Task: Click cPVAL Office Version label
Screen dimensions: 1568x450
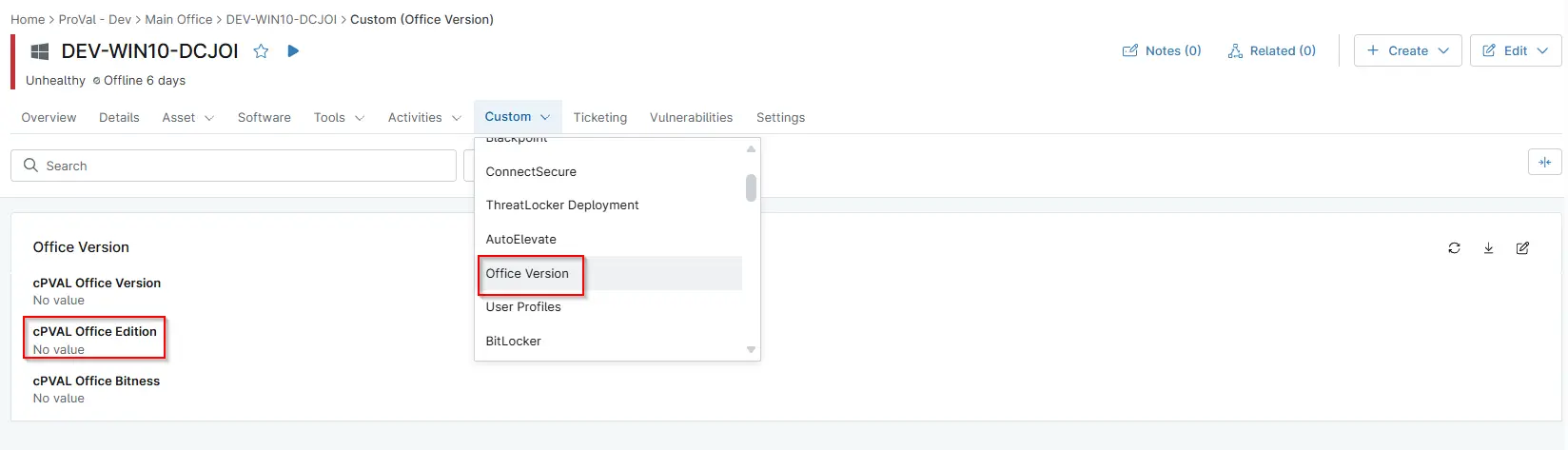Action: click(x=97, y=284)
